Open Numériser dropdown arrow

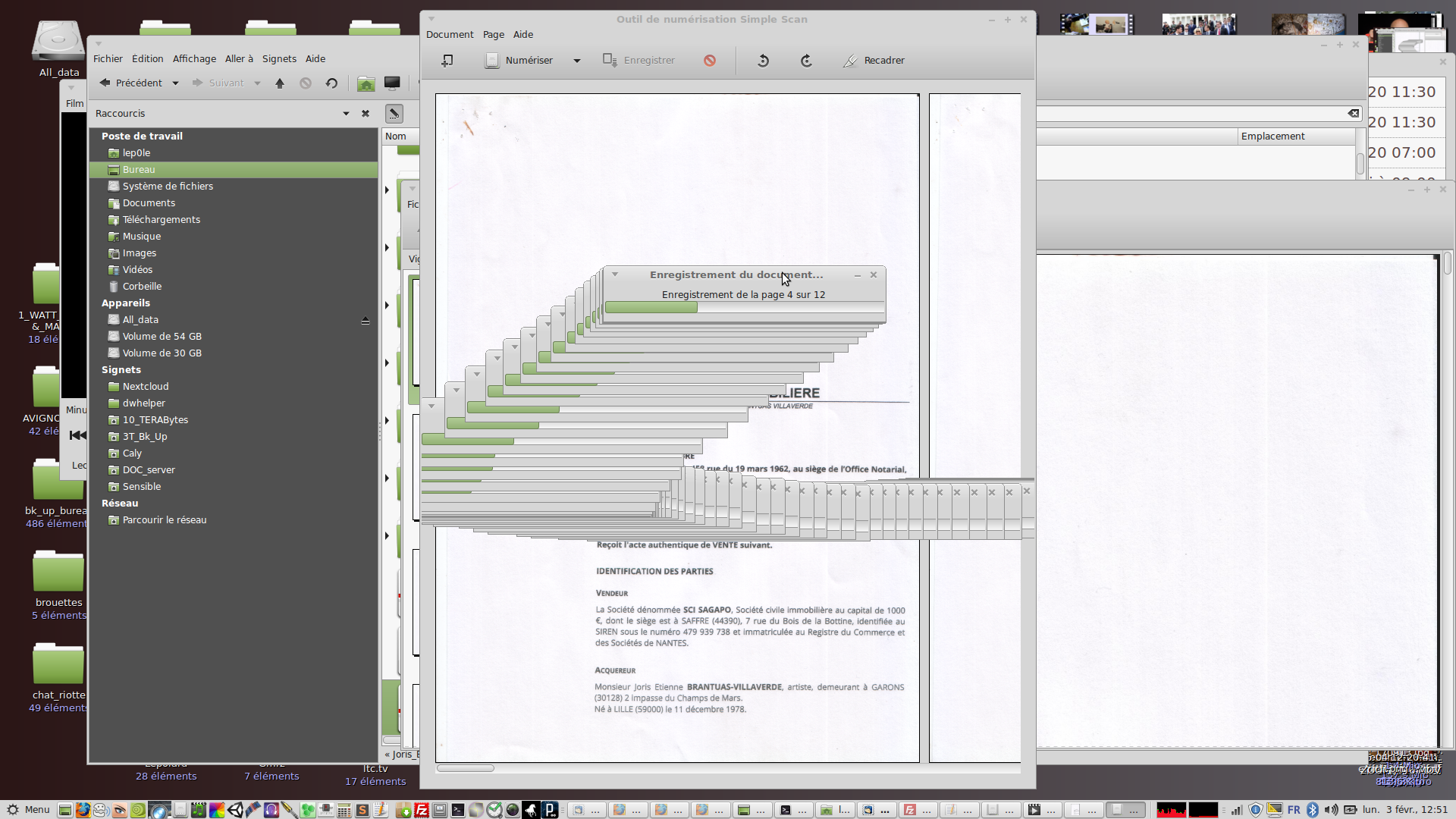click(x=577, y=61)
